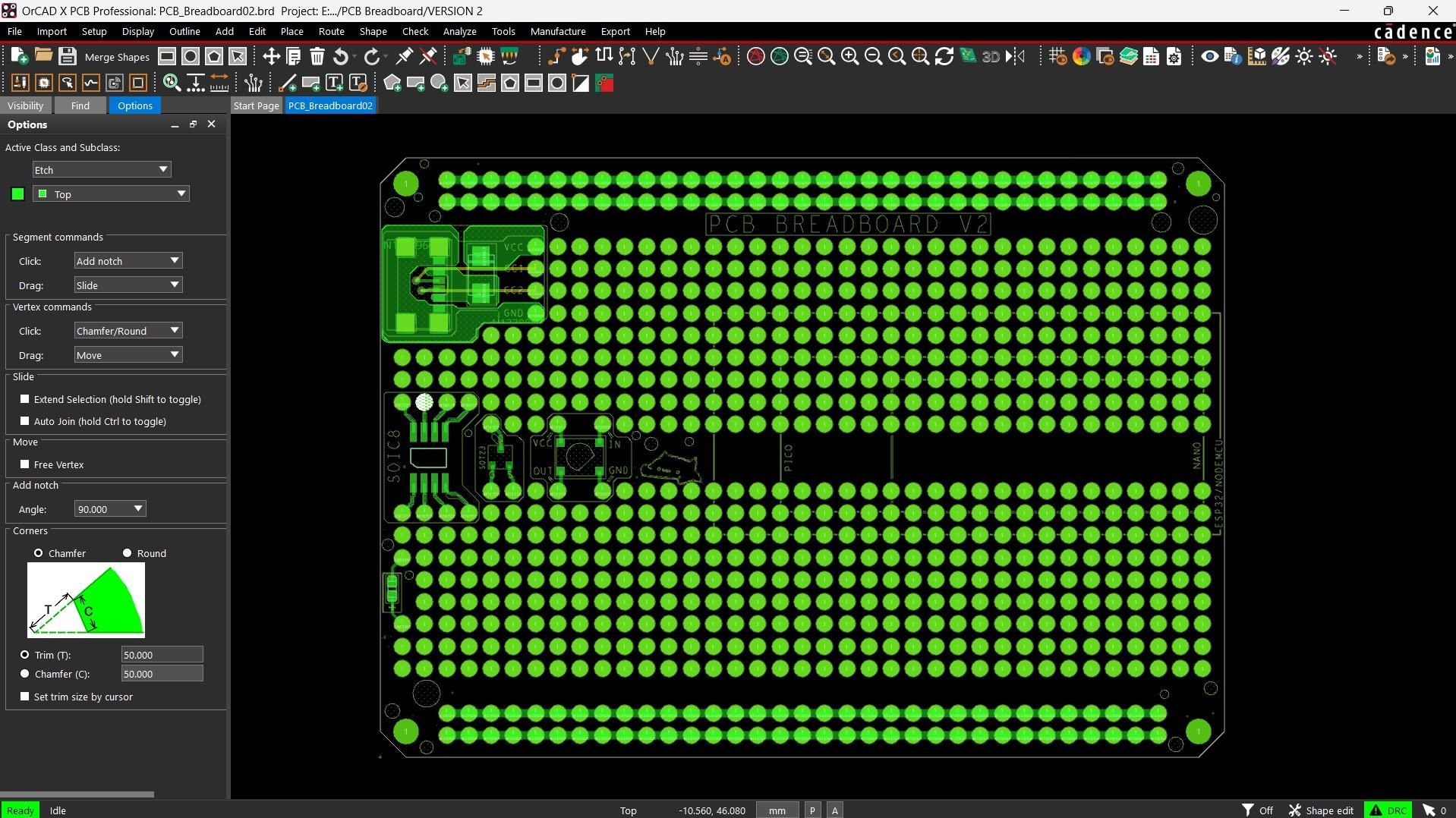Open Vertex Drag 'Move' dropdown

[128, 355]
